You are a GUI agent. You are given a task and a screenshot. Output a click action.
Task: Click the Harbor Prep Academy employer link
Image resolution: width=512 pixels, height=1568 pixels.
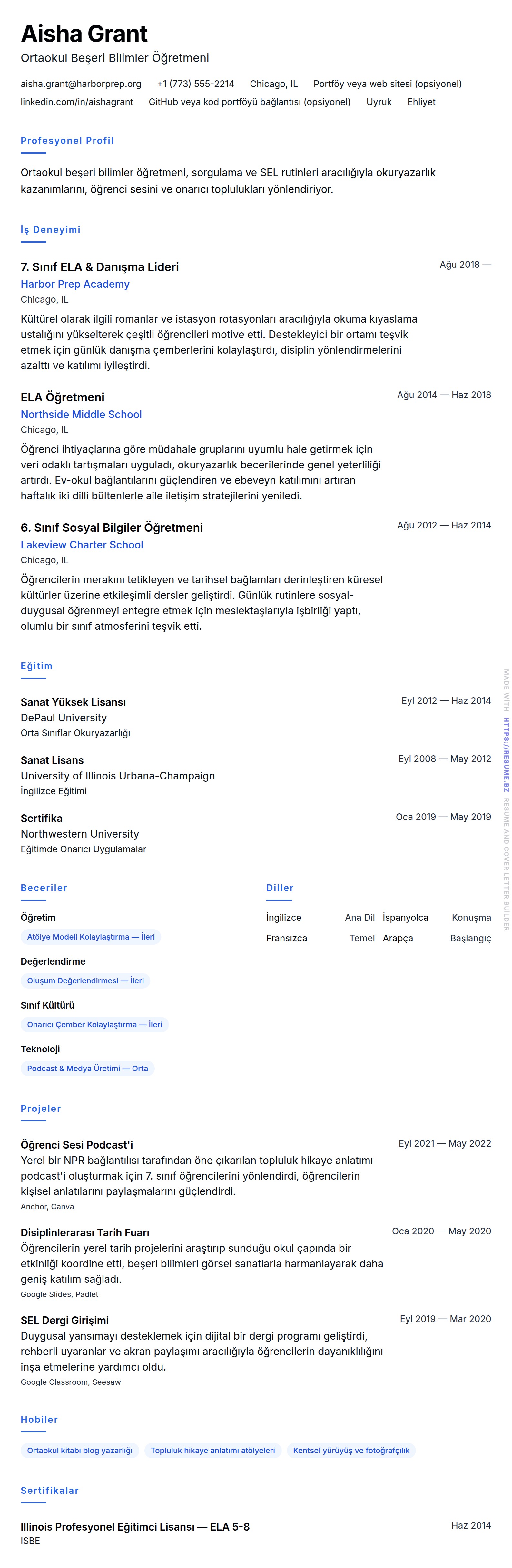pos(75,284)
